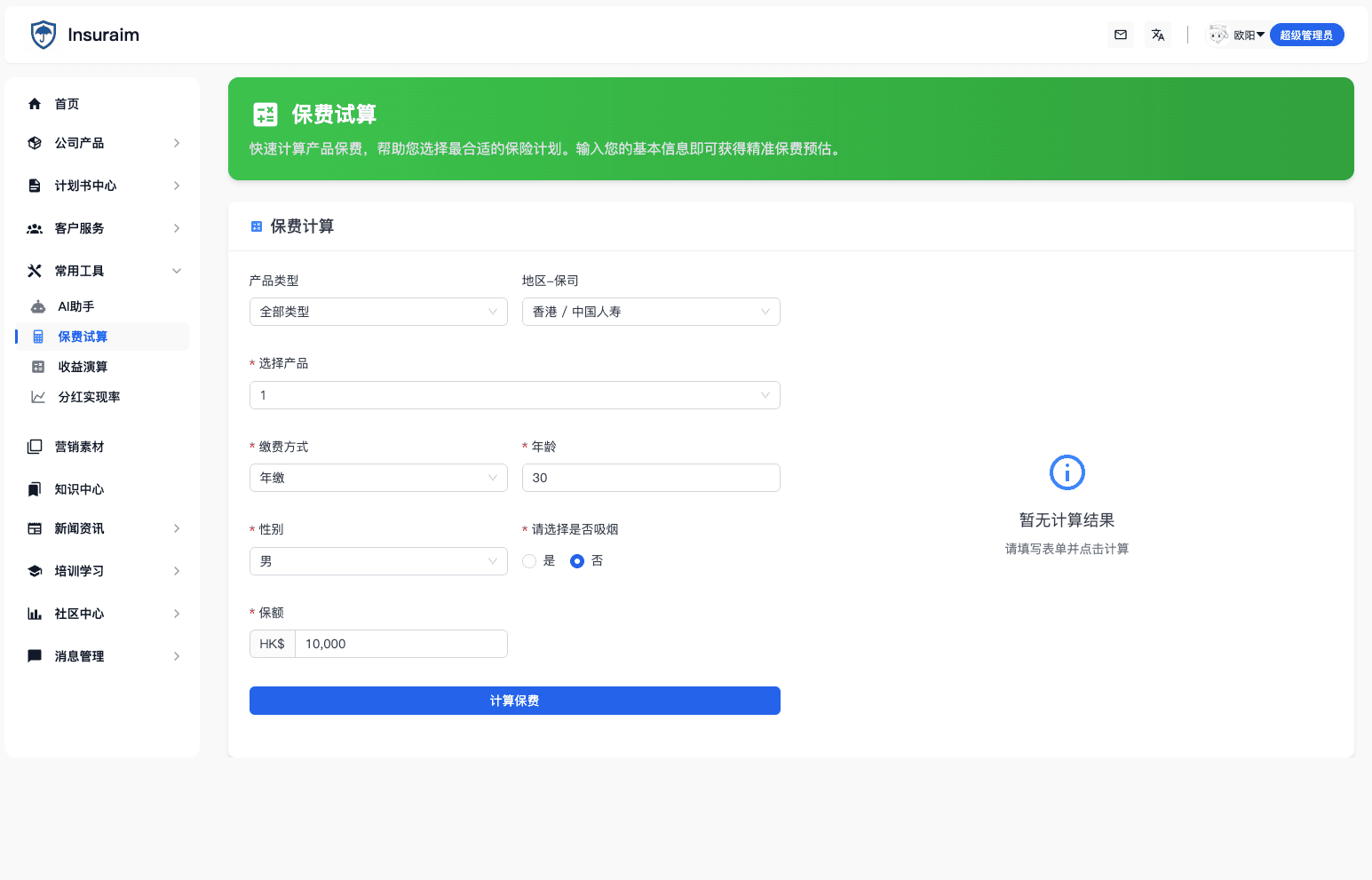Open the 分红实现率 chart icon
Screen dimensions: 1372x880
(x=39, y=397)
